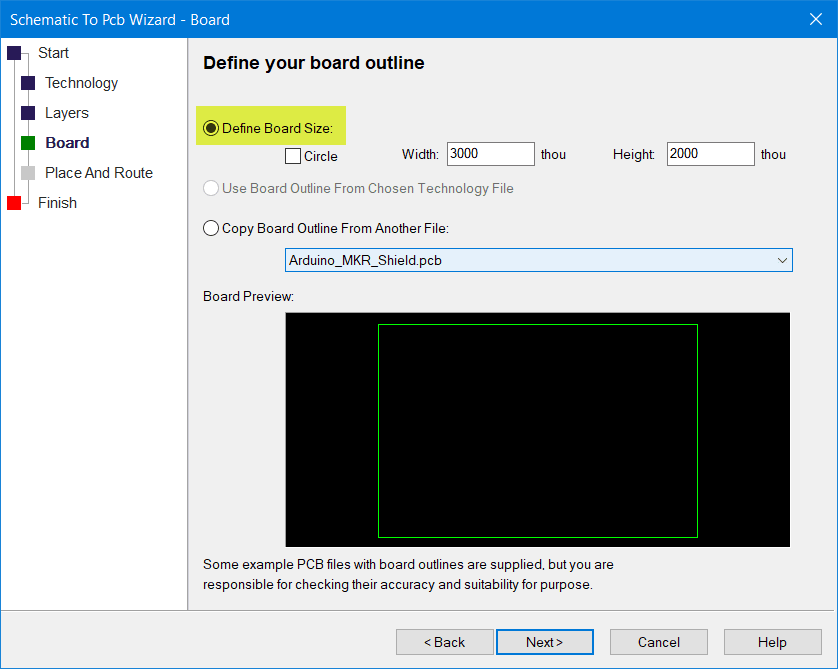Click the 'Height:' label
This screenshot has width=838, height=669.
coord(633,154)
